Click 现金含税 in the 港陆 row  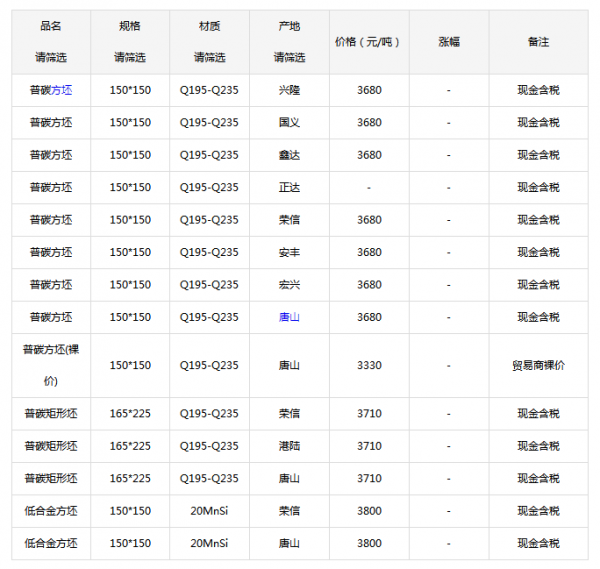(x=538, y=446)
